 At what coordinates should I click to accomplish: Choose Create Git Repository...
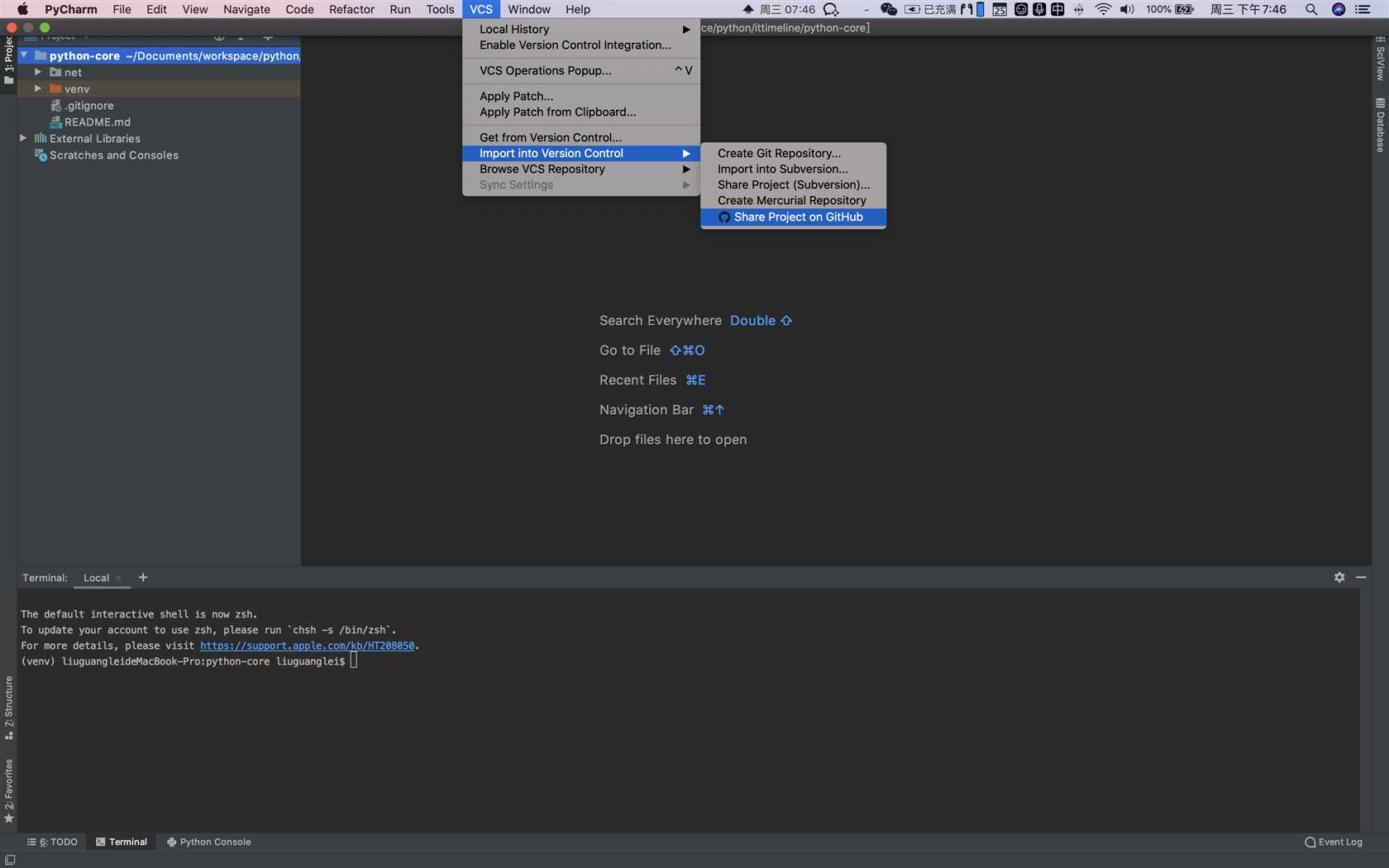[x=793, y=153]
